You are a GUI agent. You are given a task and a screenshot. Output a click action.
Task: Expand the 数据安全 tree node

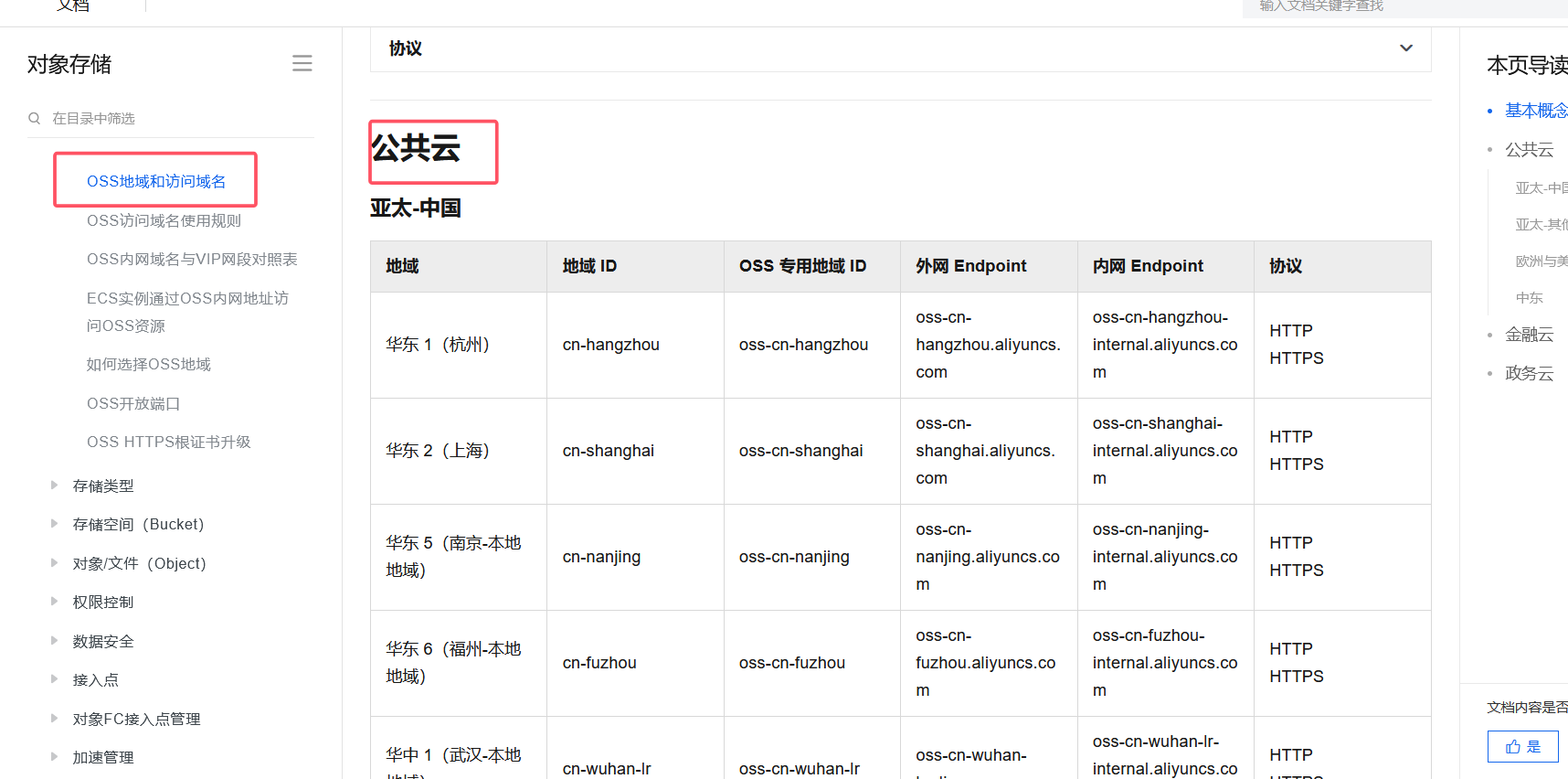(54, 641)
